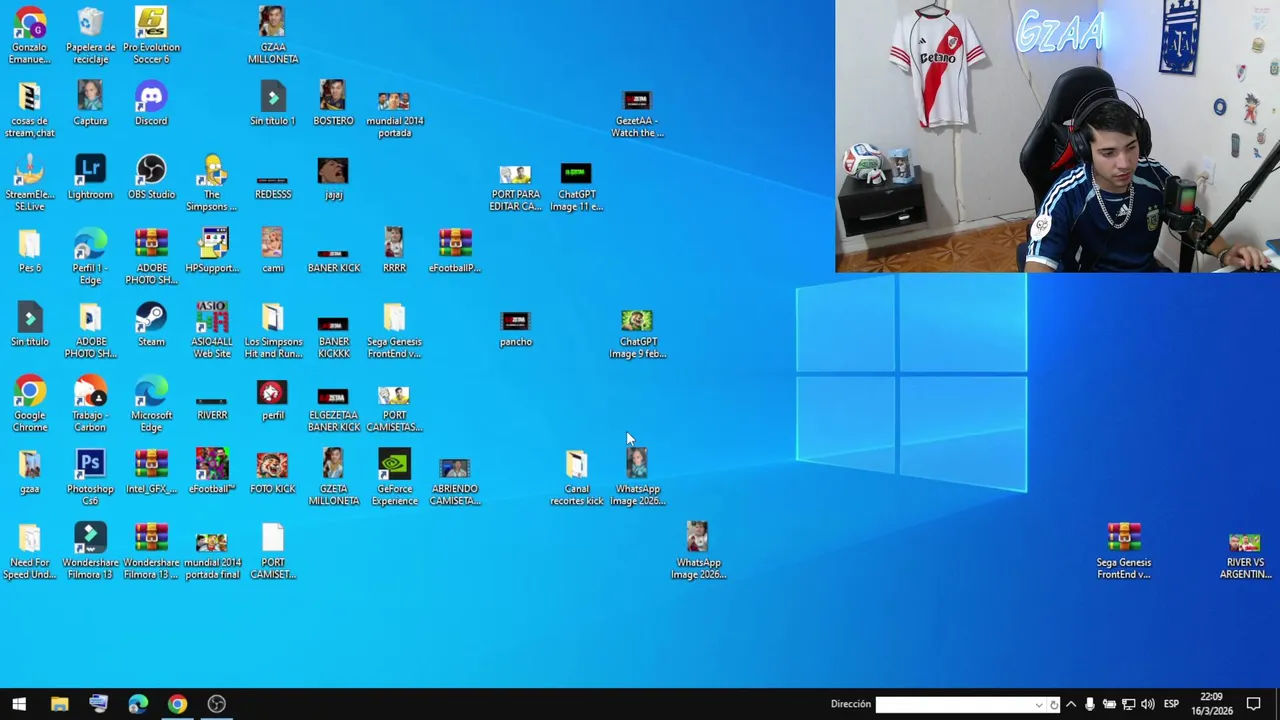Open the RRRR image file

tap(394, 251)
